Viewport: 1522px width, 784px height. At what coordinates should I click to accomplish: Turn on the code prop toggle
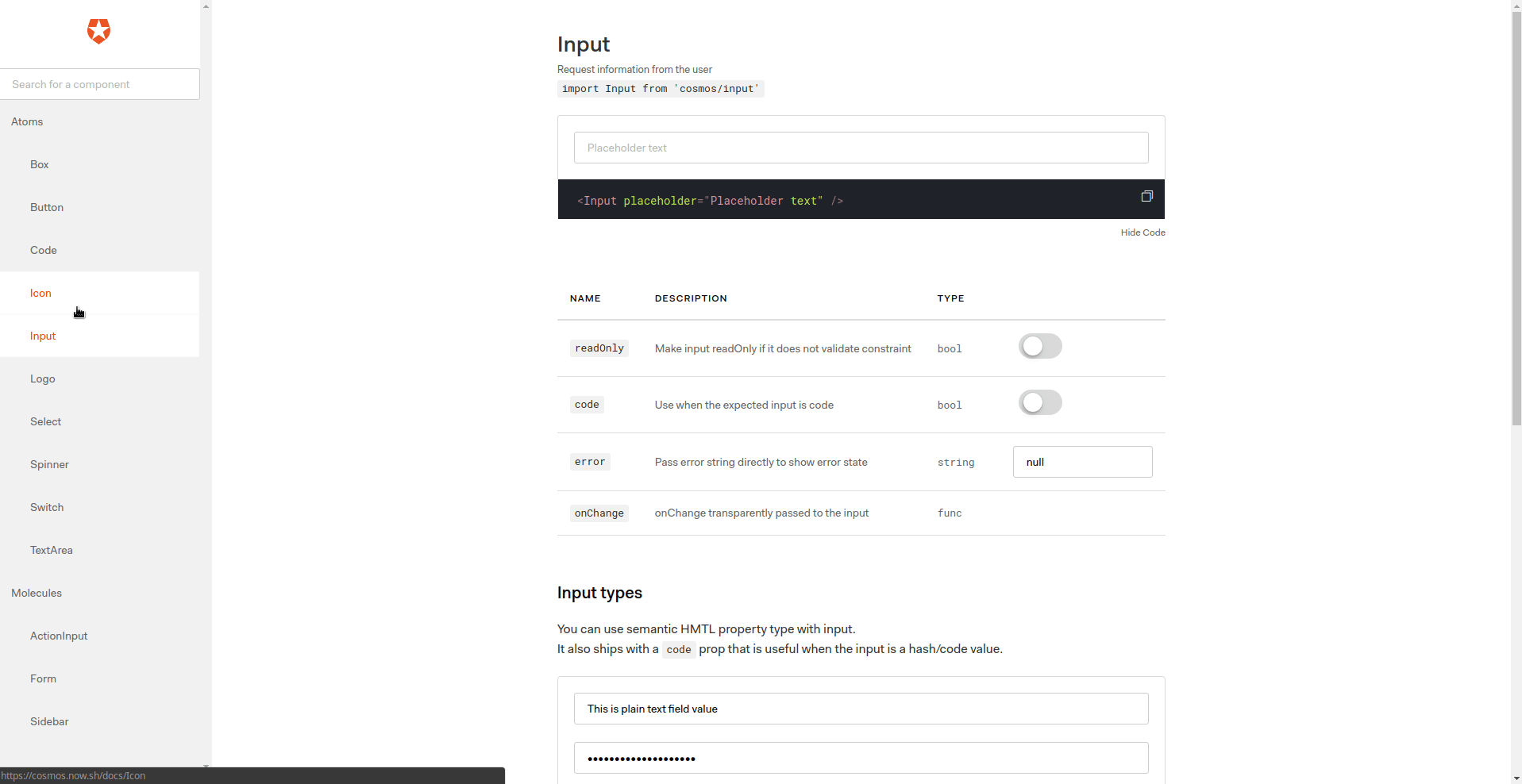pyautogui.click(x=1040, y=402)
